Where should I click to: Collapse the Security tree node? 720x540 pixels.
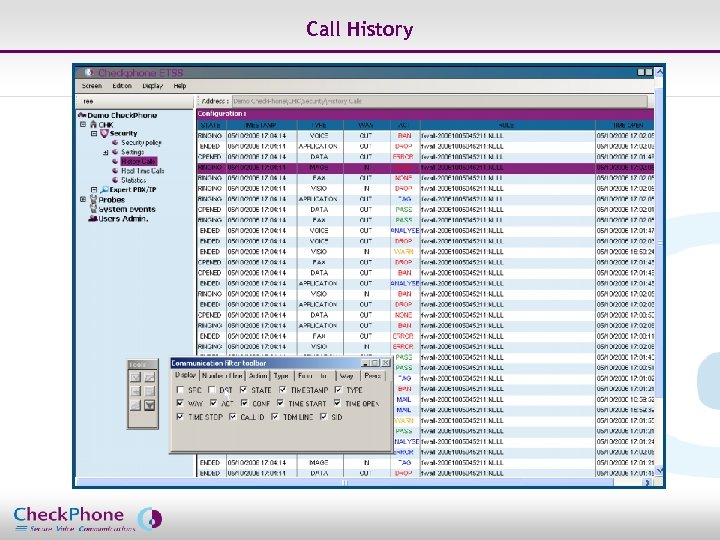click(94, 134)
